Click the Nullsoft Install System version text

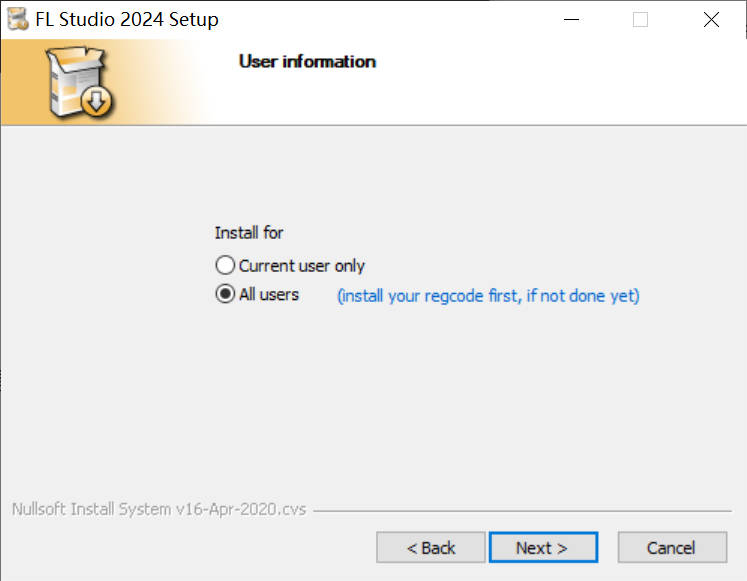[x=159, y=509]
